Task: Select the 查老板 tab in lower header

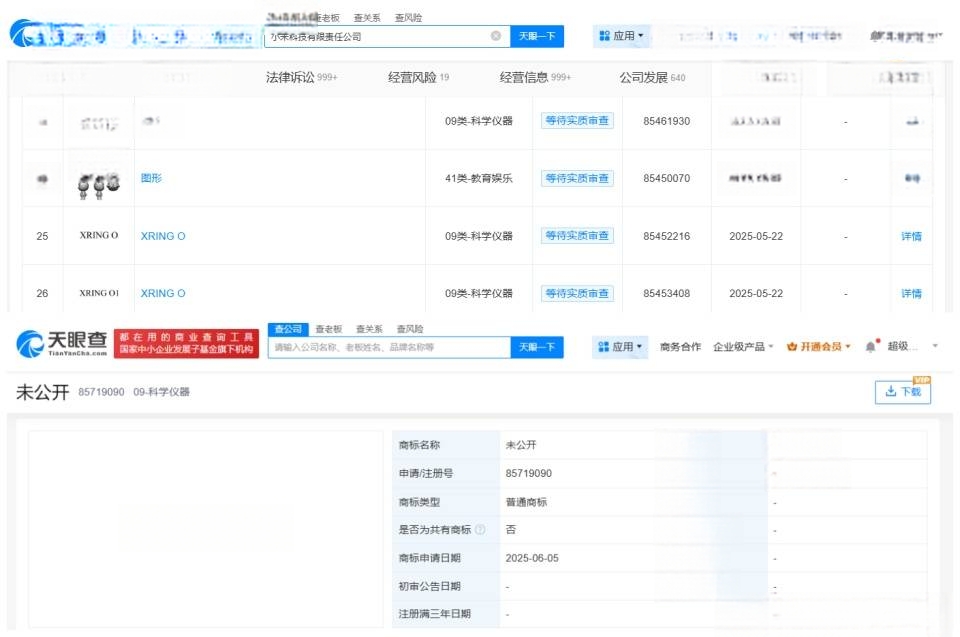Action: pyautogui.click(x=329, y=329)
